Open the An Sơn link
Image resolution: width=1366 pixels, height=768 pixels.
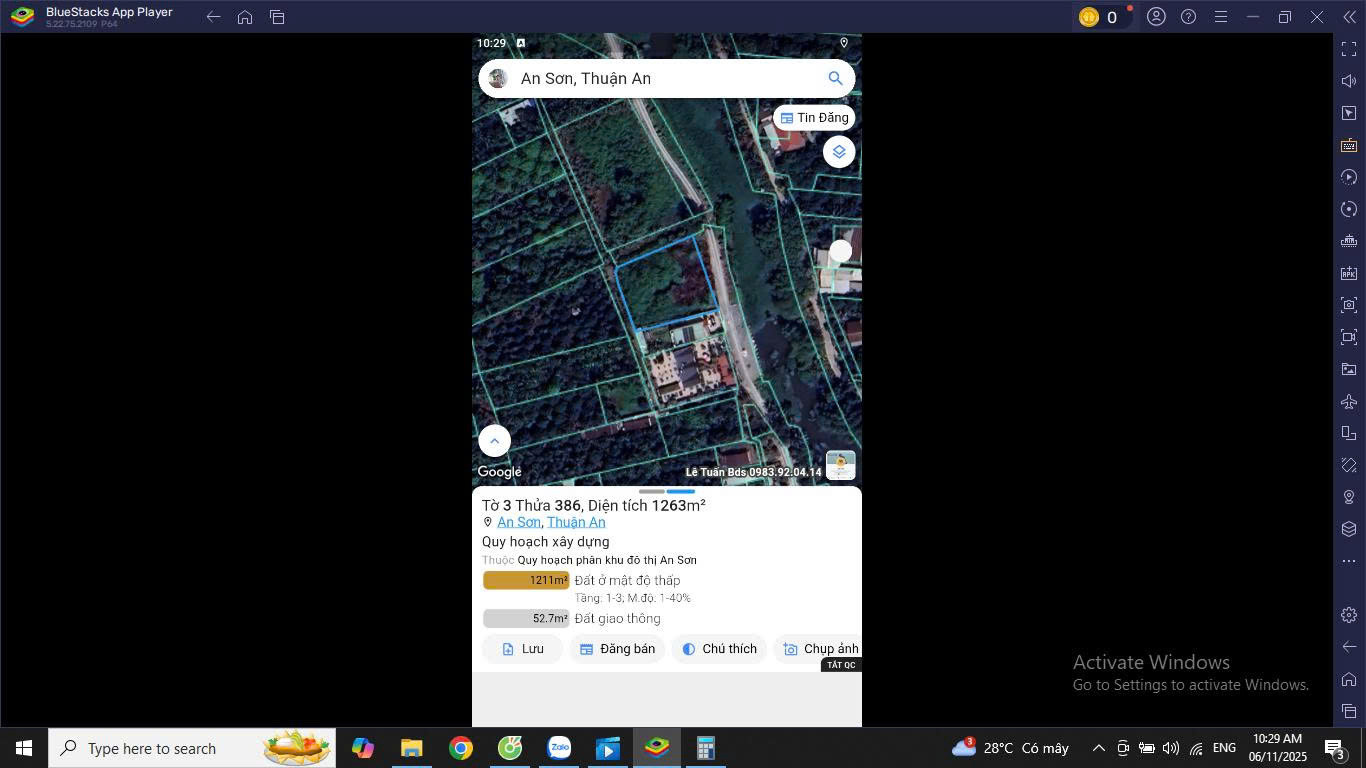coord(519,522)
